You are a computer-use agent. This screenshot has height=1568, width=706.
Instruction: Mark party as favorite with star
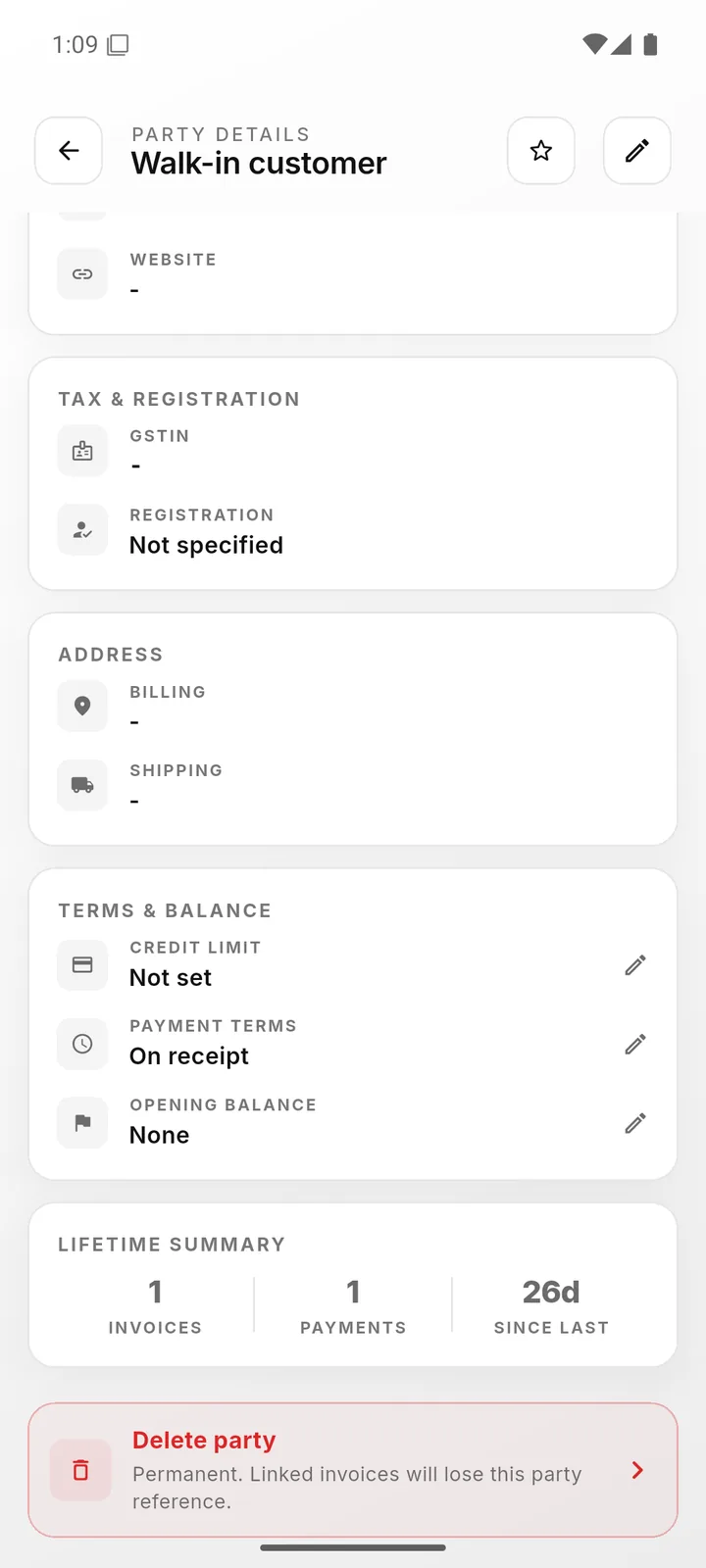541,151
